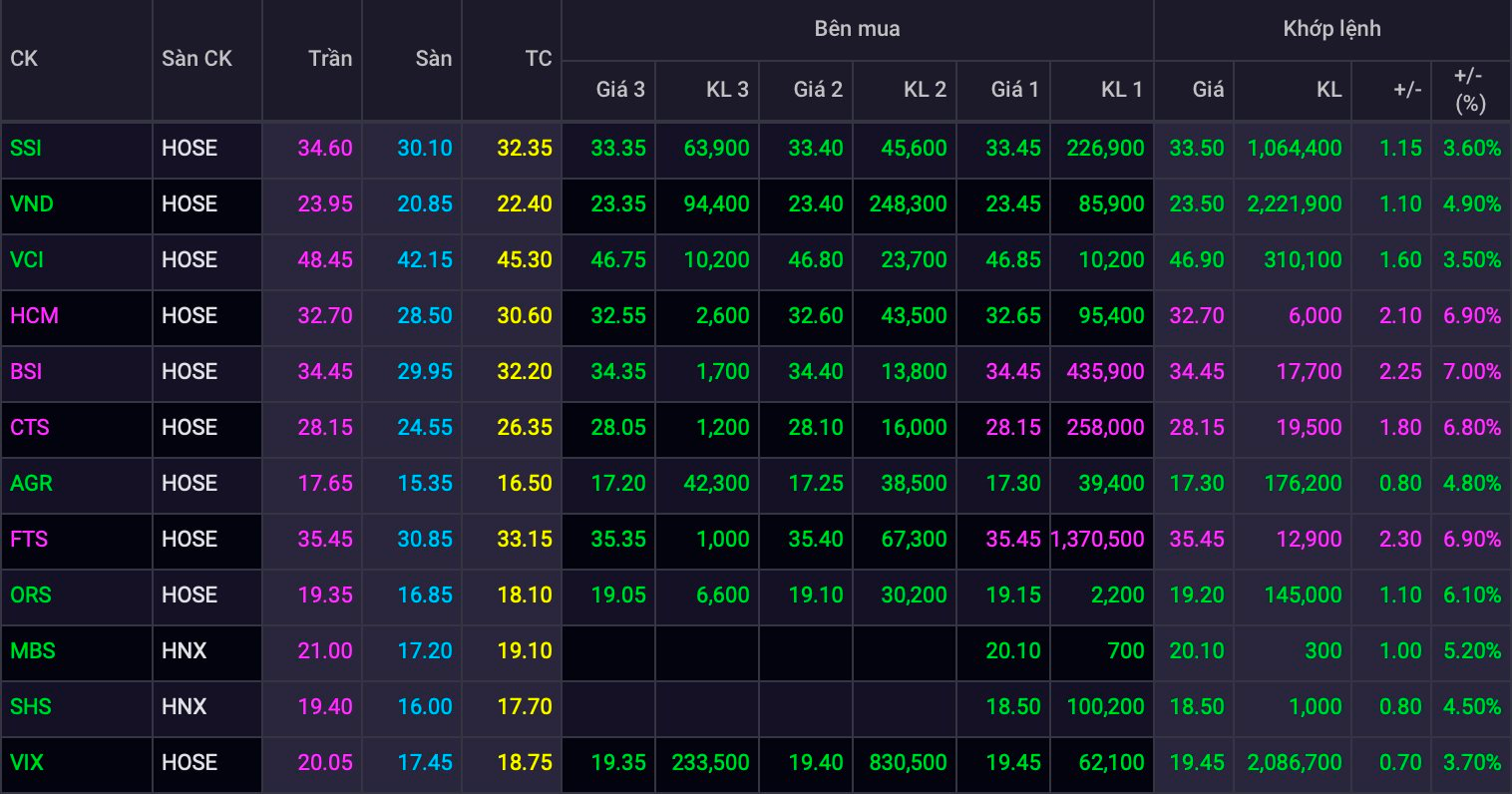This screenshot has height=794, width=1512.
Task: Click VCI reference price 45.30
Action: click(525, 260)
